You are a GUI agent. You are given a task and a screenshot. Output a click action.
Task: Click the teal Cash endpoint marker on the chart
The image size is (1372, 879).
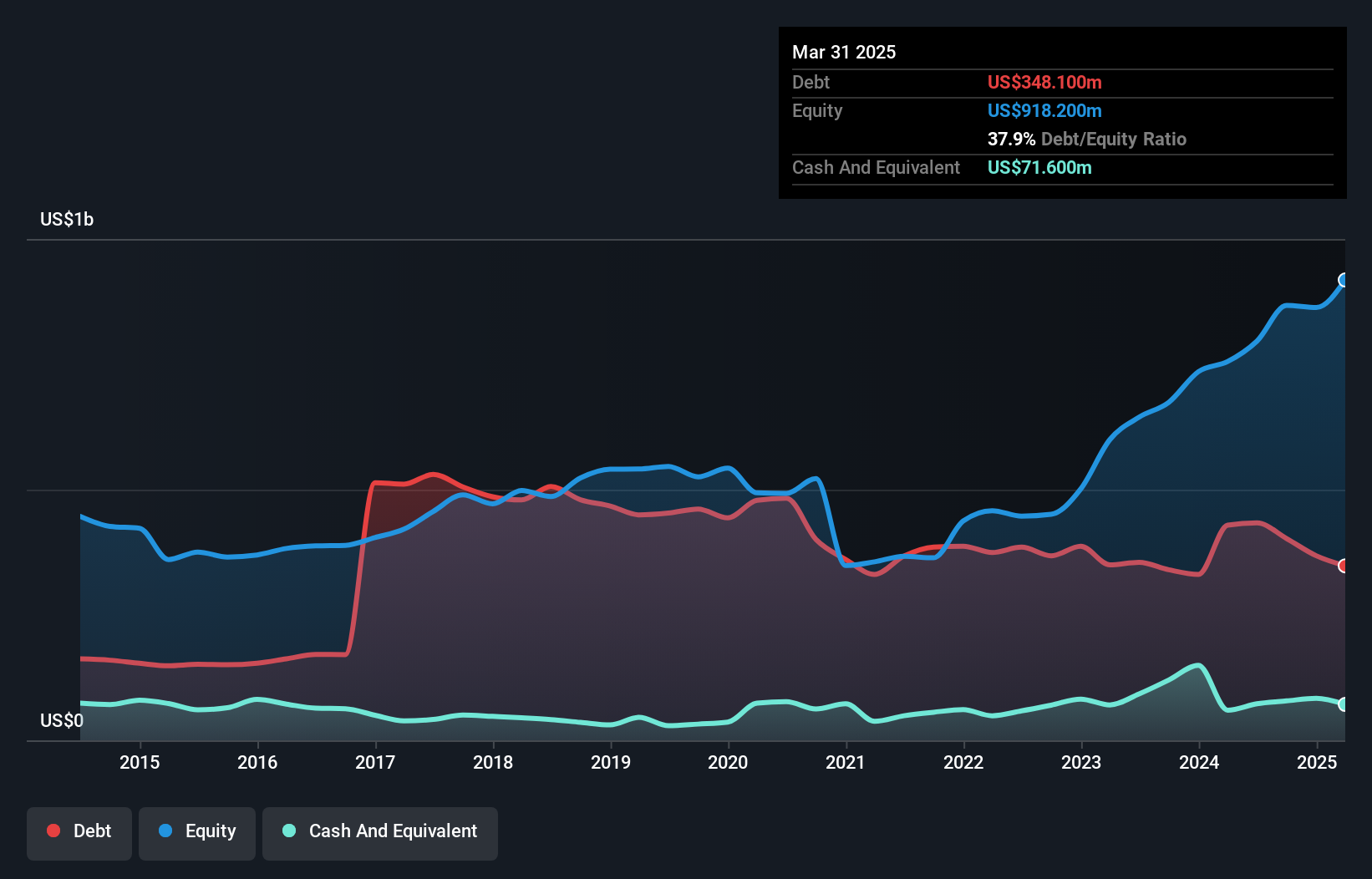1344,704
